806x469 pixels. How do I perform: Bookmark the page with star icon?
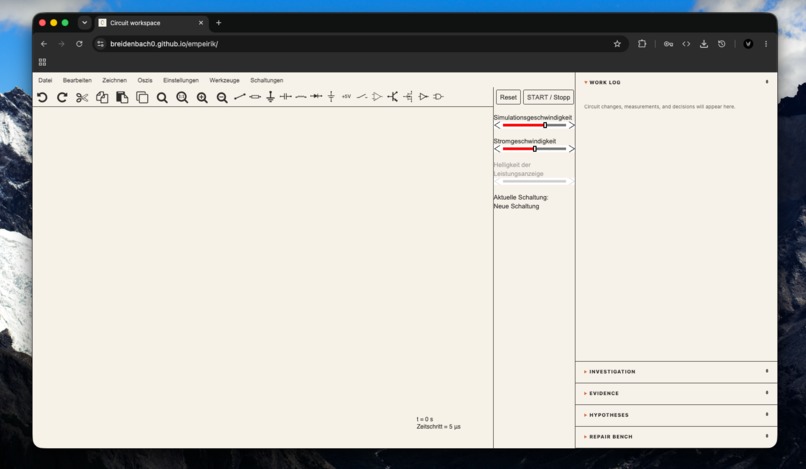617,44
